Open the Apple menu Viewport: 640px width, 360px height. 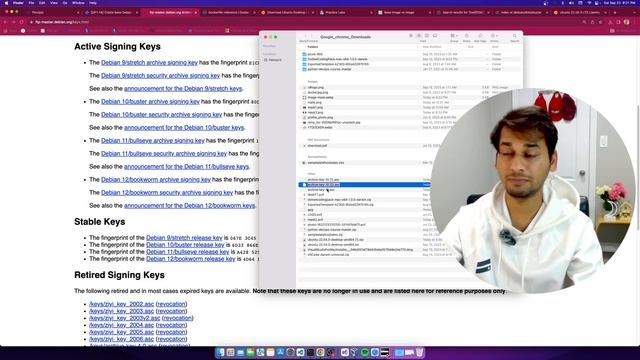[x=6, y=3]
